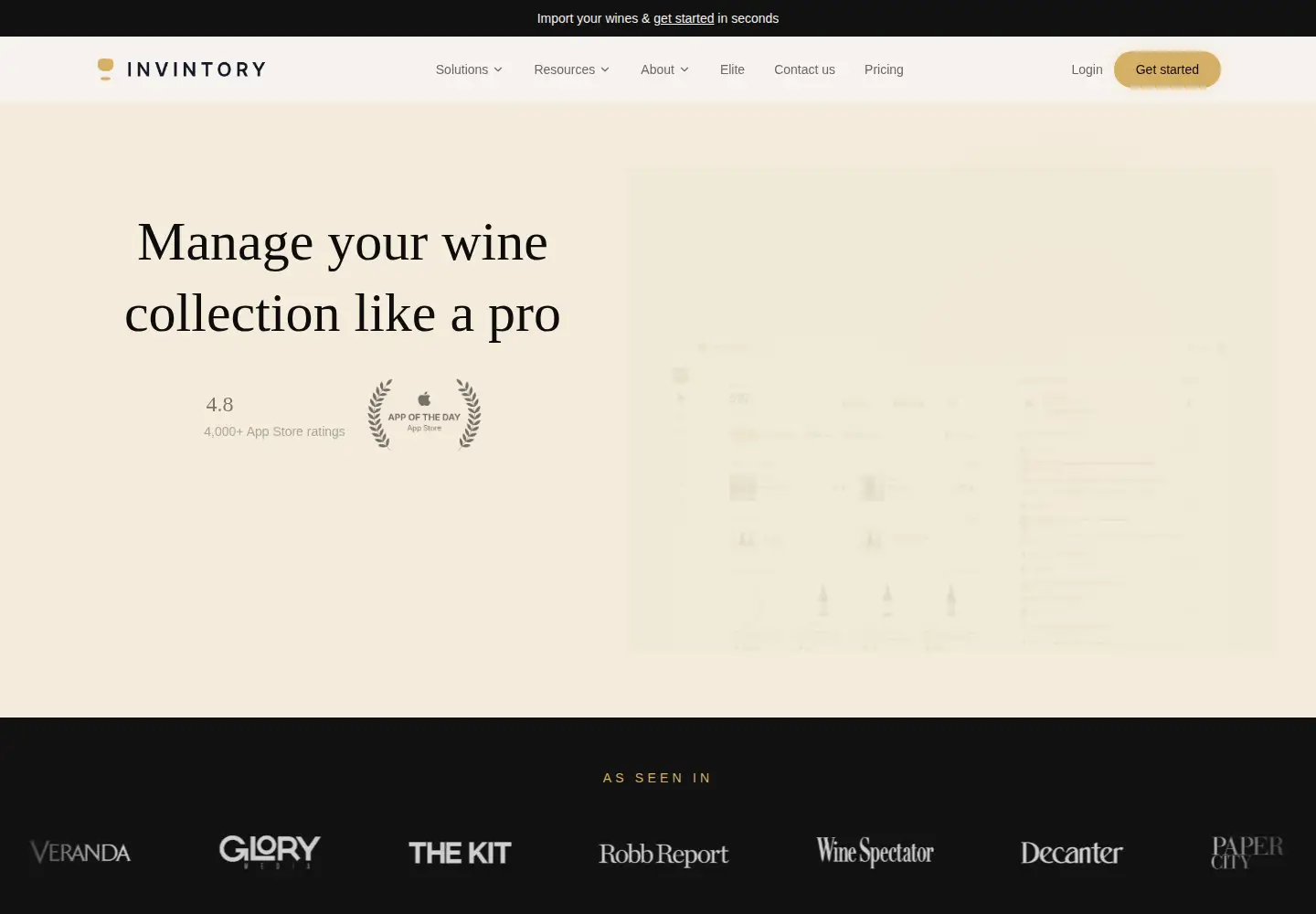Viewport: 1316px width, 914px height.
Task: Click the Paper City logo
Action: click(x=1247, y=852)
